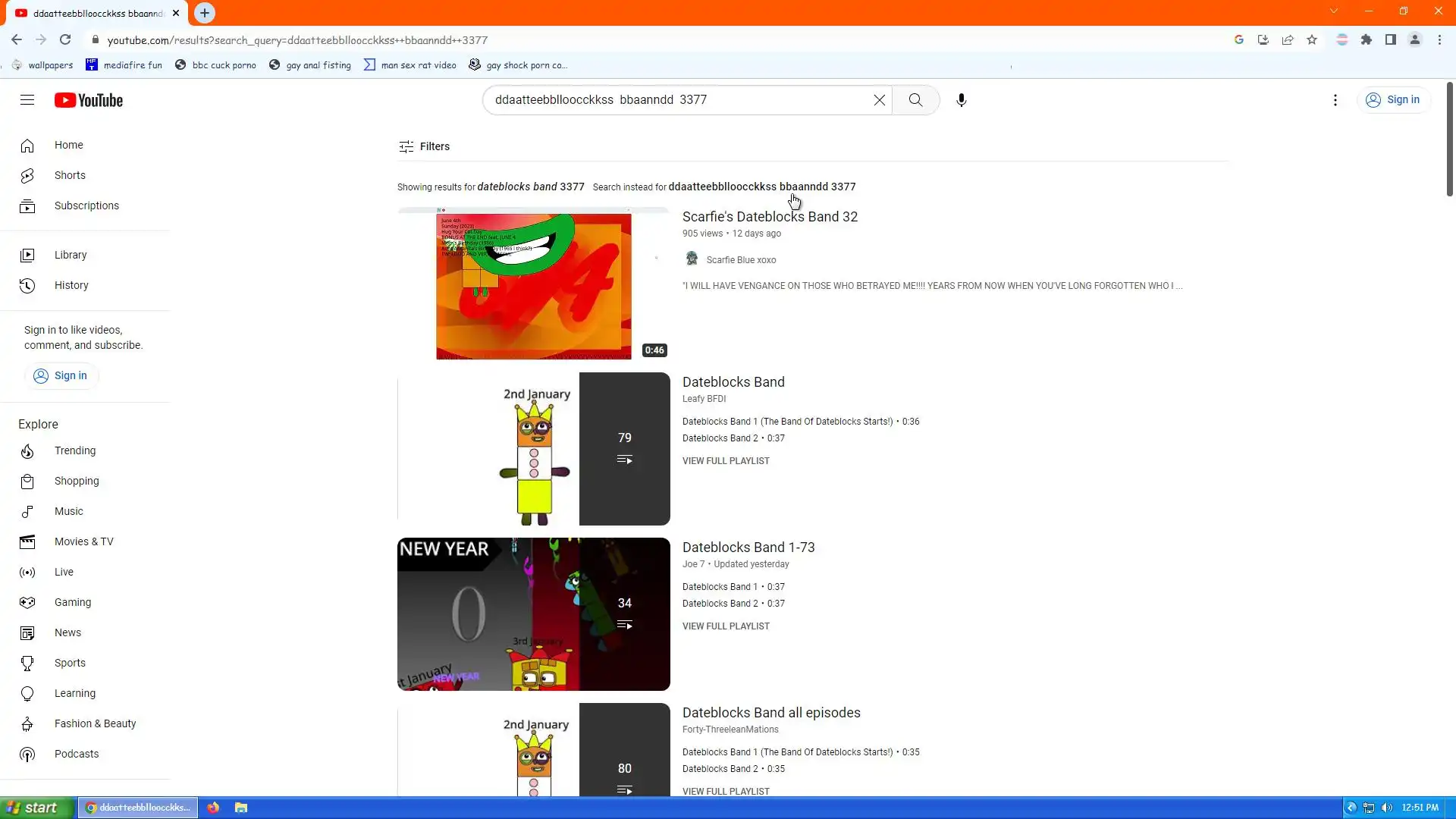Click the YouTube logo
This screenshot has width=1456, height=819.
click(x=89, y=100)
